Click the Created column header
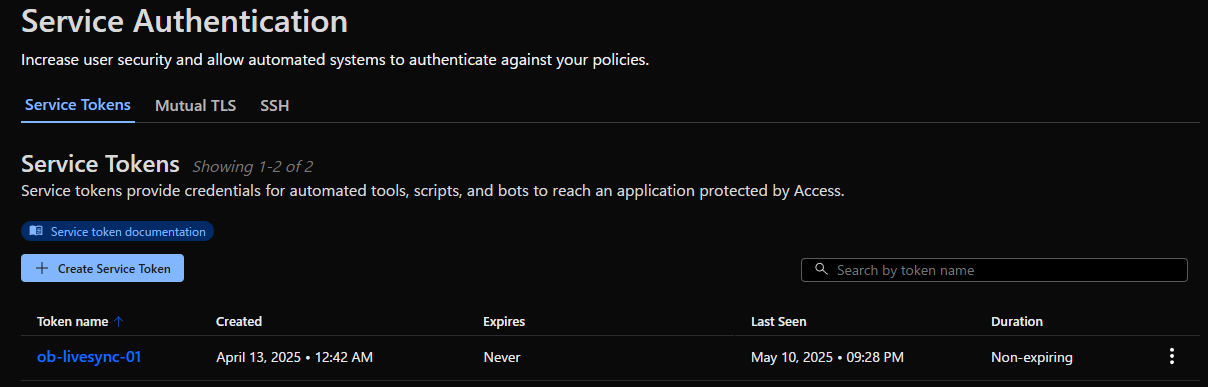1208x387 pixels. pyautogui.click(x=239, y=322)
